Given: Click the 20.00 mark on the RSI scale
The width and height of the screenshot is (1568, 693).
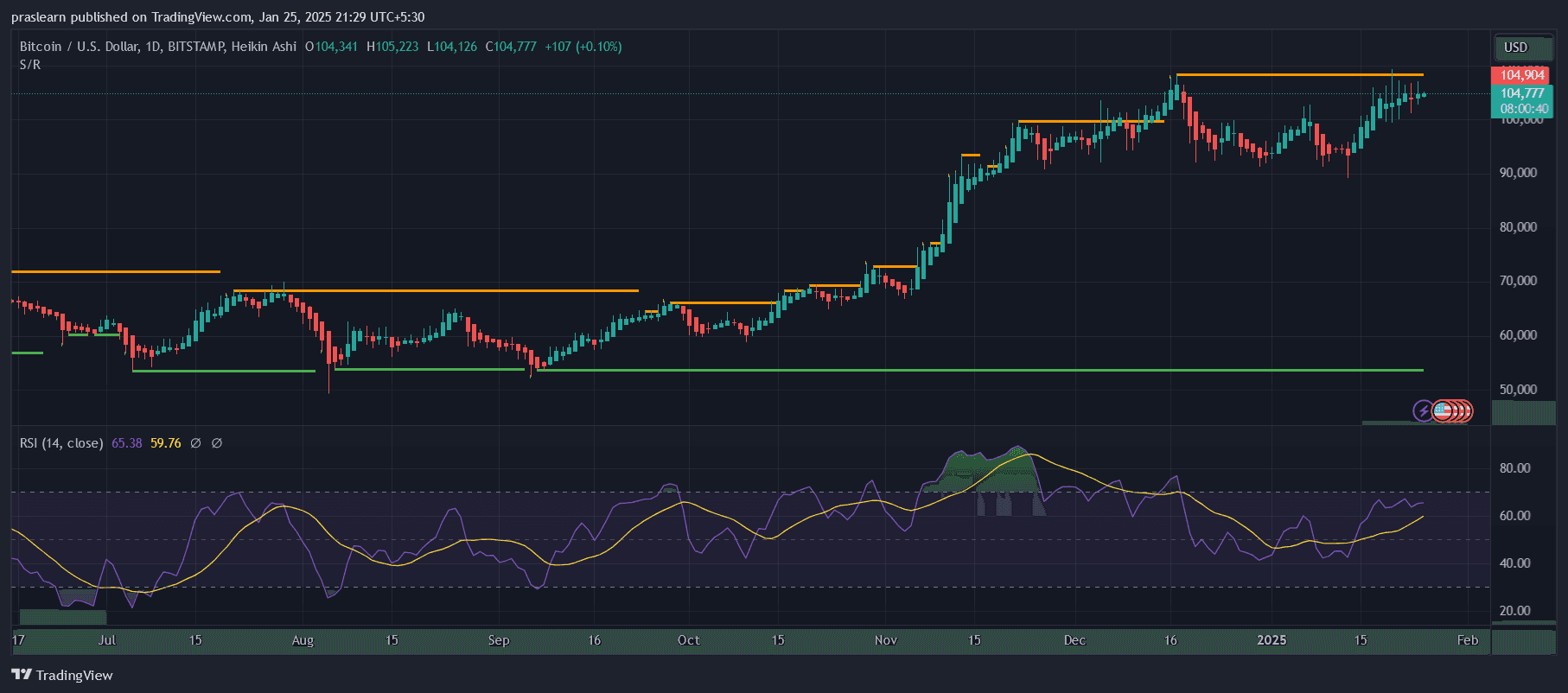Looking at the screenshot, I should pos(1514,611).
